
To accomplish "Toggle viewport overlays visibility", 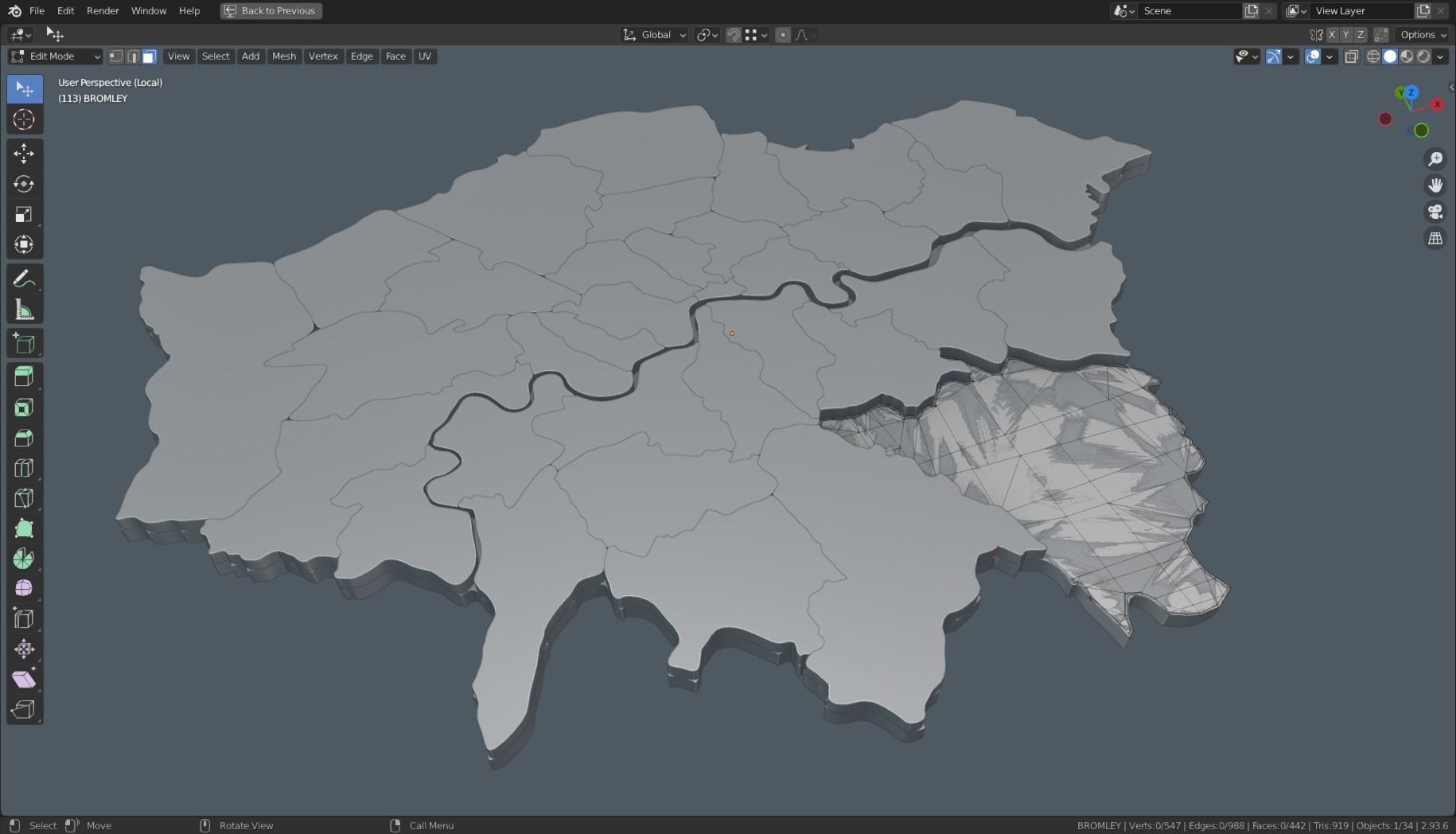I will click(1313, 57).
